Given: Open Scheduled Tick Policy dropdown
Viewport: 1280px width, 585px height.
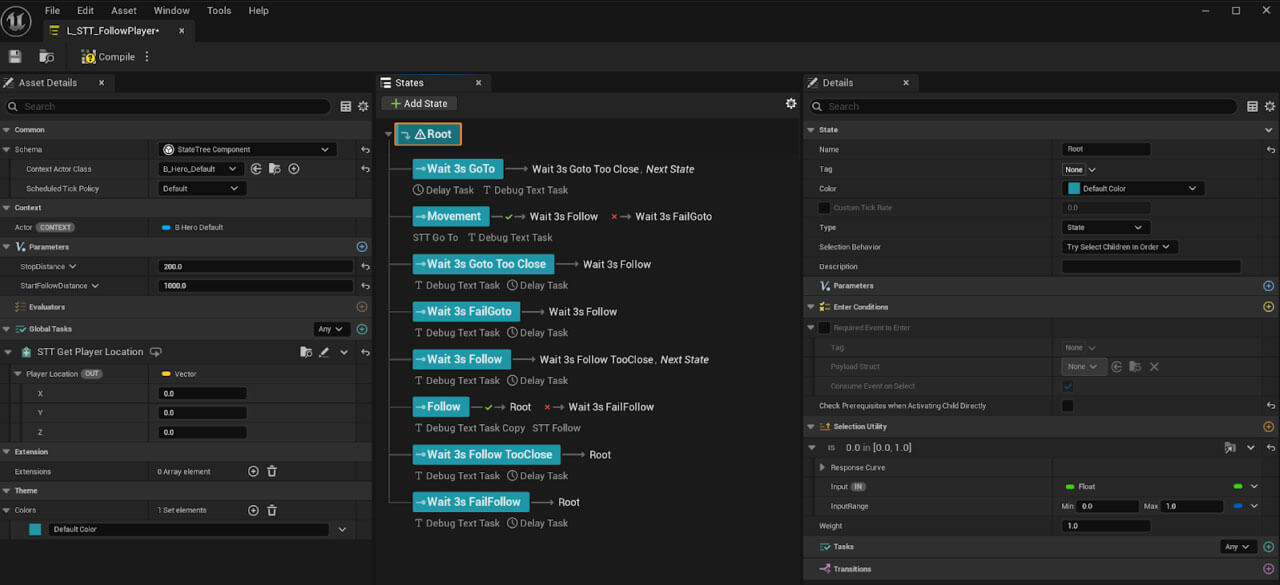Looking at the screenshot, I should tap(202, 189).
